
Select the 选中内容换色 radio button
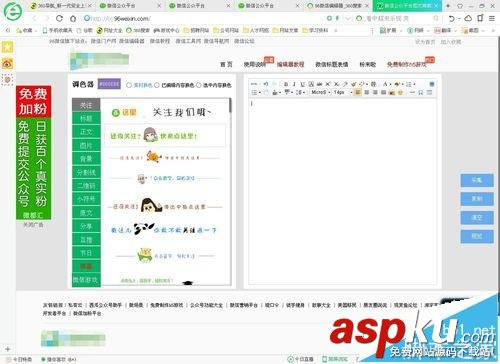199,85
